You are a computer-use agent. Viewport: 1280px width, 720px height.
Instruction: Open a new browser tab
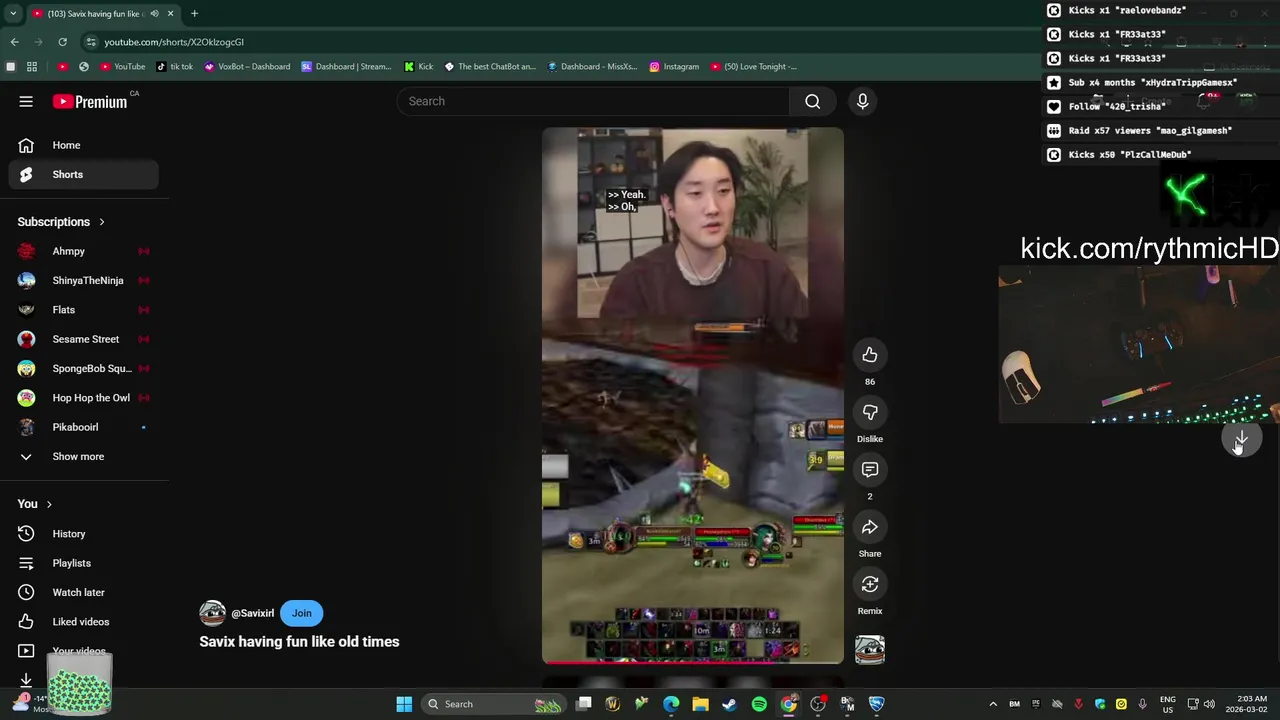tap(194, 14)
